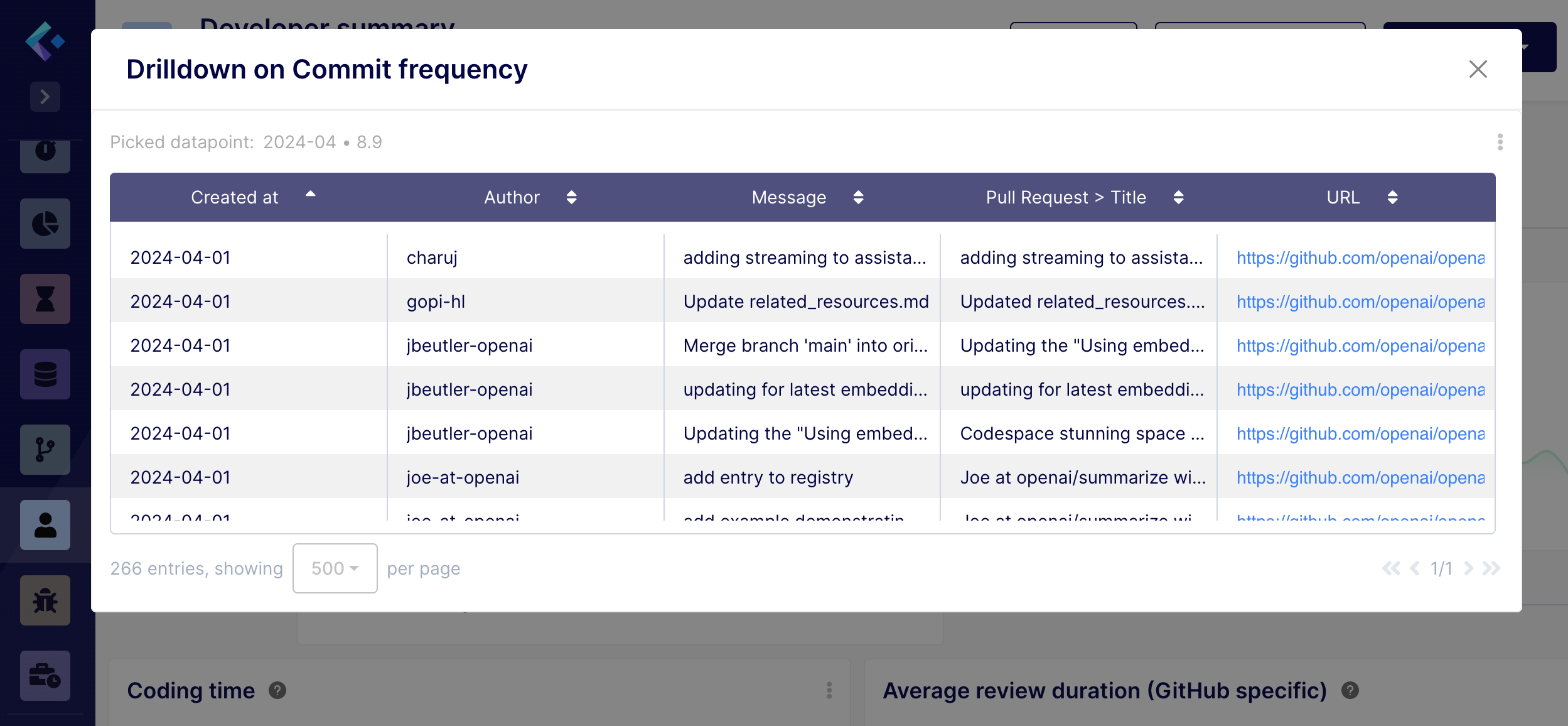Open charuj commit GitHub URL link

pos(1360,257)
